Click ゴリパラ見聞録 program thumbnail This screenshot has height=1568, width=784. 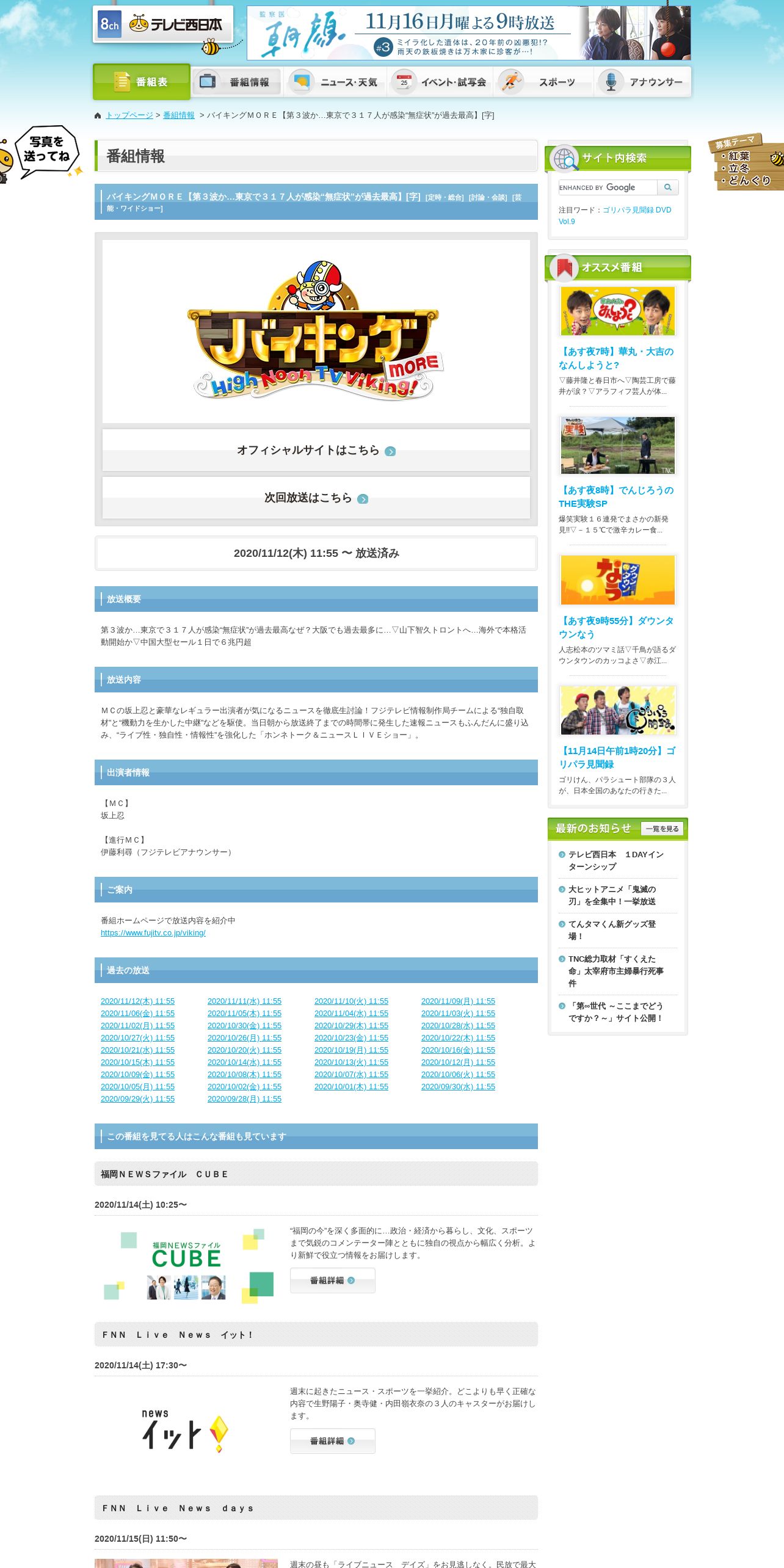click(618, 710)
